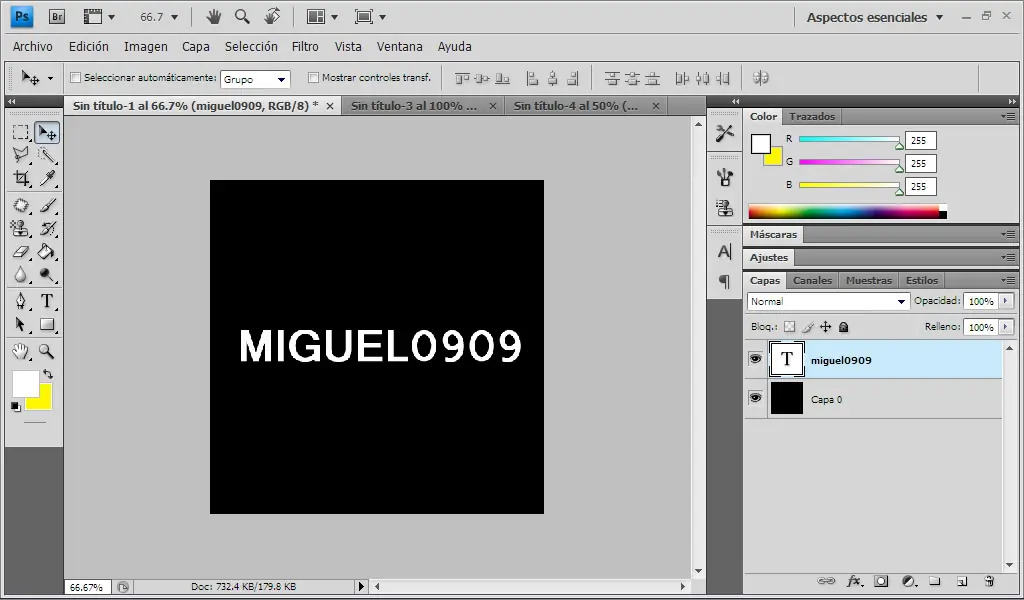The image size is (1024, 600).
Task: Hide the miguel0909 text layer
Action: 756,359
